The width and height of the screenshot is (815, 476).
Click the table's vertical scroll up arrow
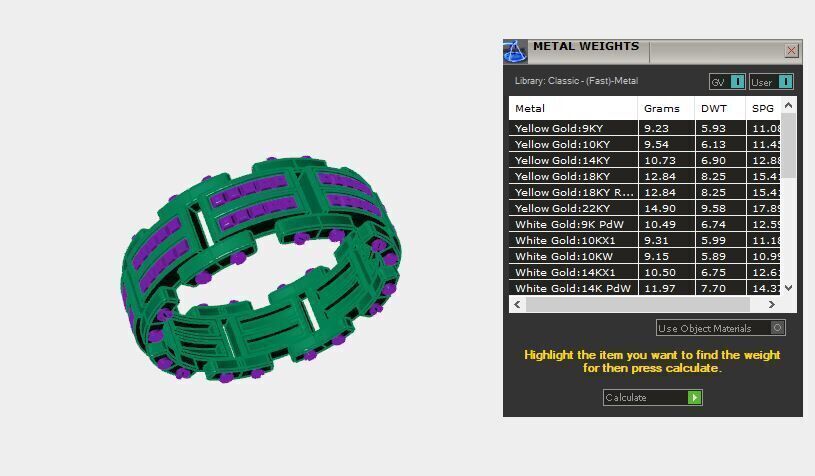(788, 105)
